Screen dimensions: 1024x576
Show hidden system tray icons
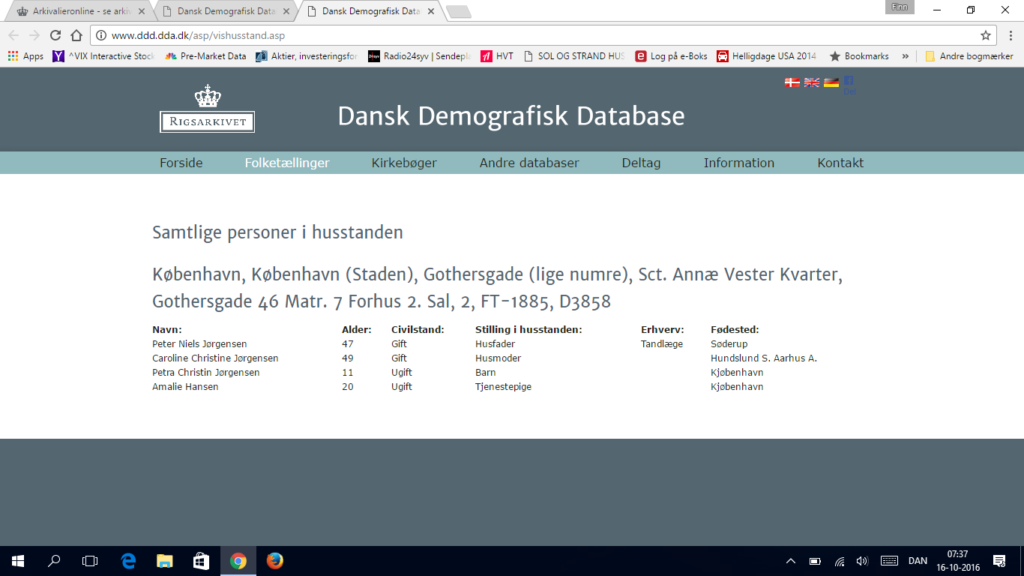[x=790, y=561]
